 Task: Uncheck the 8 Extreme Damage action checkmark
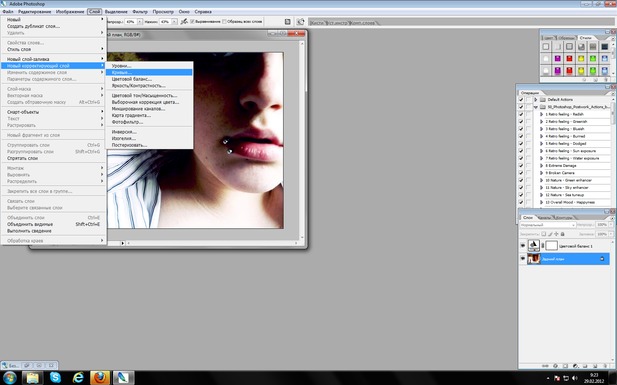point(521,166)
